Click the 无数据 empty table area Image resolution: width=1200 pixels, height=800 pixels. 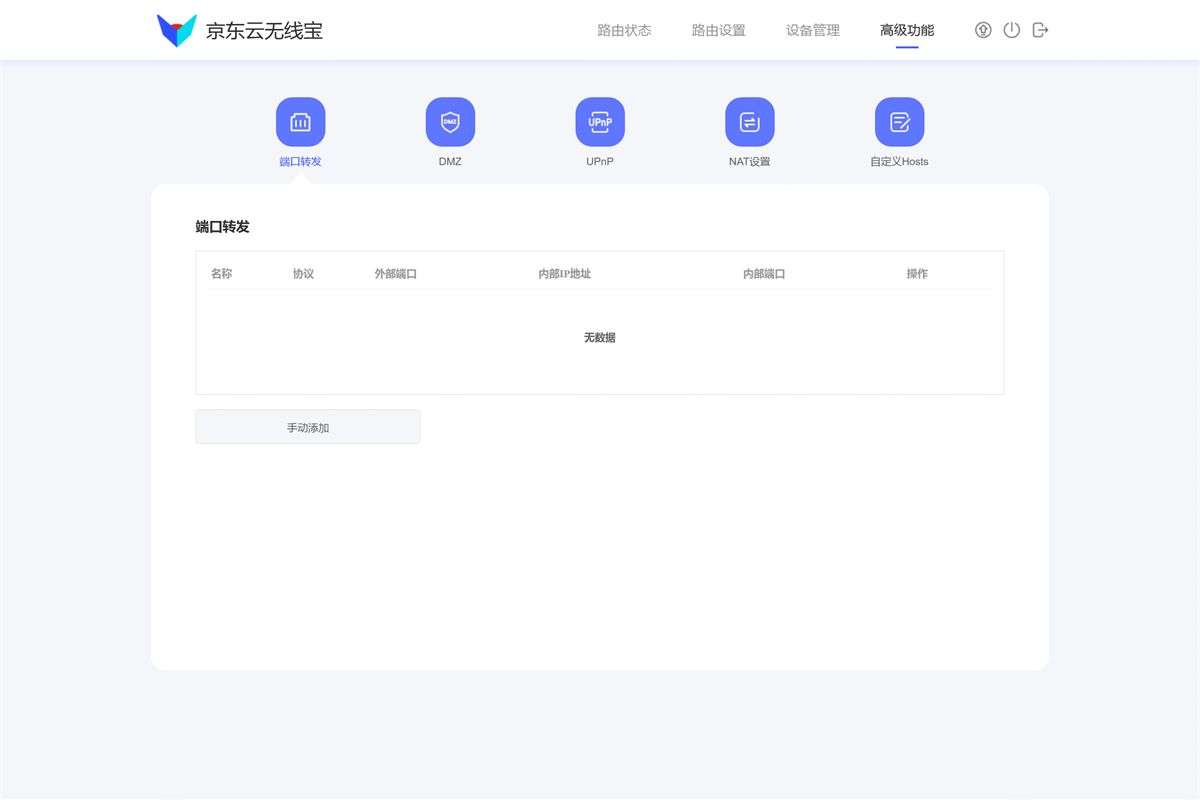point(599,337)
